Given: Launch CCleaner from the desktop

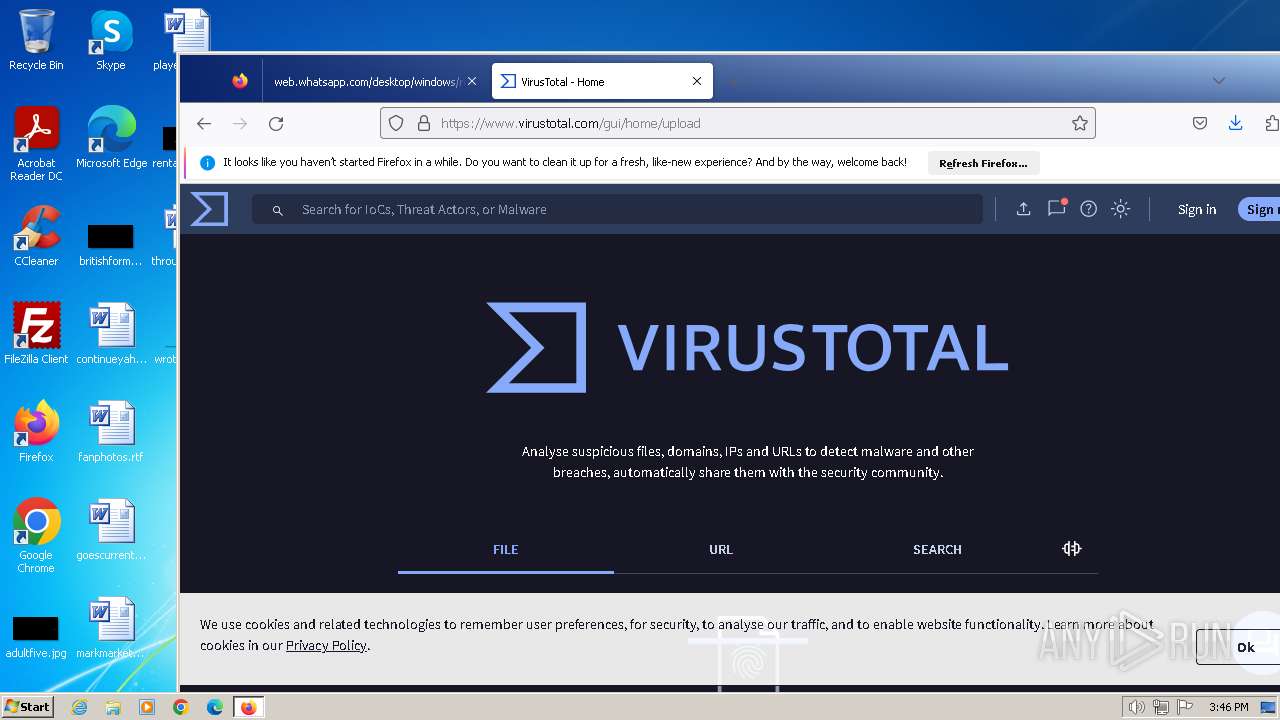Looking at the screenshot, I should coord(36,236).
